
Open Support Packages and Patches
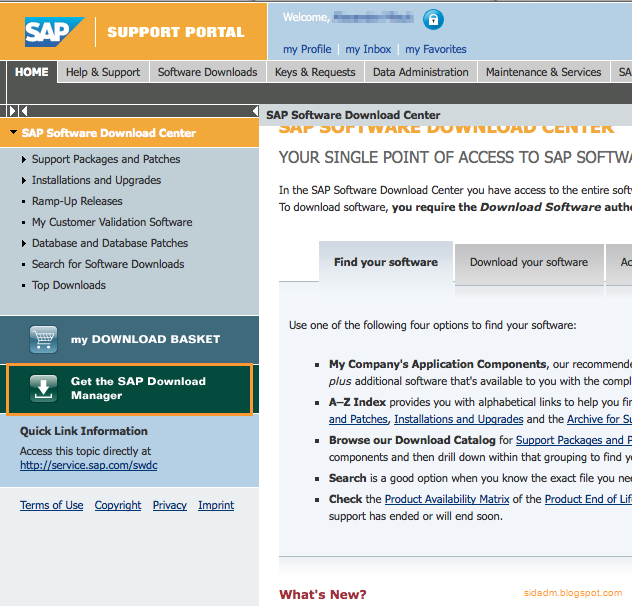point(106,159)
